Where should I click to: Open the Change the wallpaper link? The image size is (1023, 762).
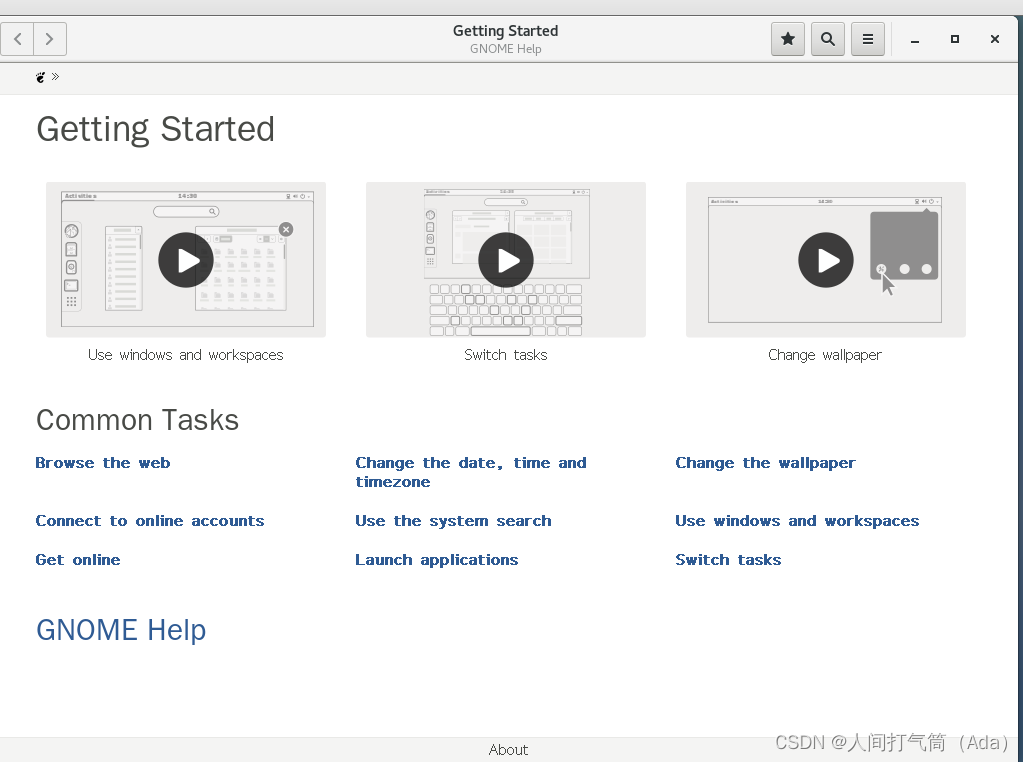point(765,463)
